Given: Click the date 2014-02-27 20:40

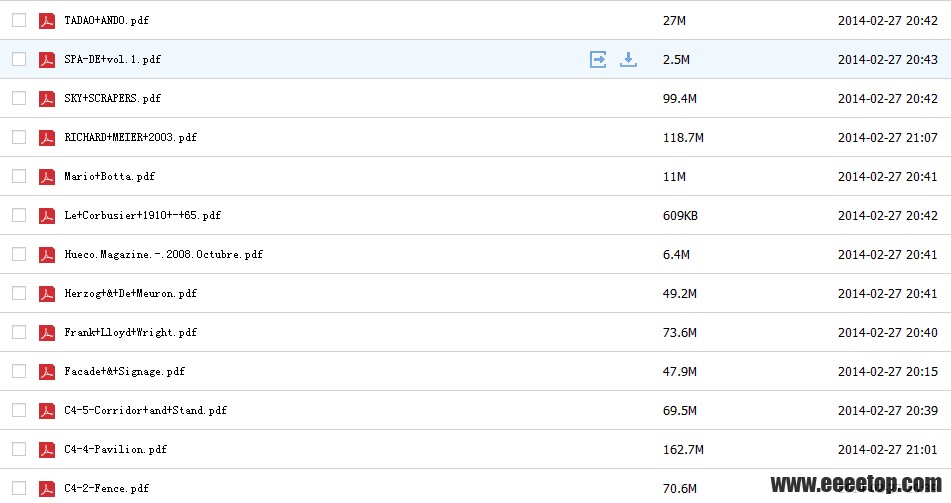Looking at the screenshot, I should (887, 333).
